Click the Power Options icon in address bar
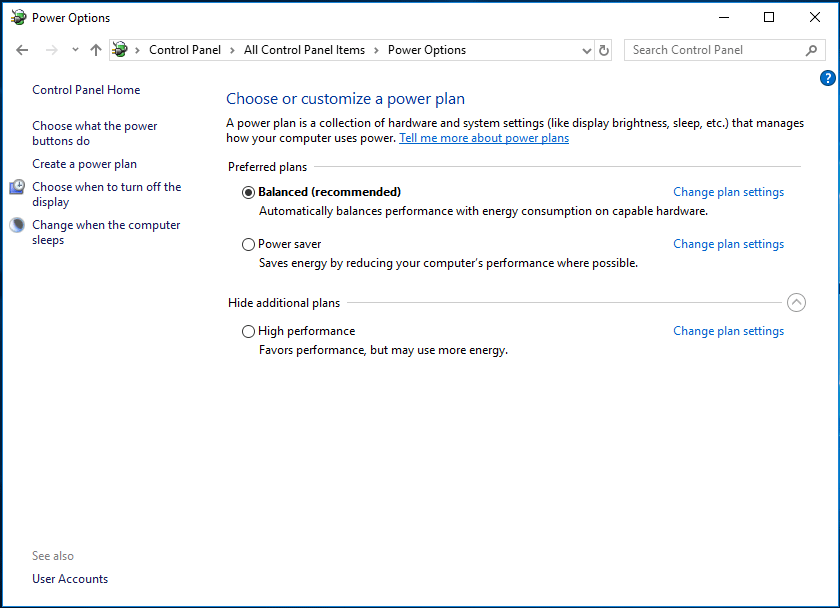The height and width of the screenshot is (608, 840). (119, 49)
